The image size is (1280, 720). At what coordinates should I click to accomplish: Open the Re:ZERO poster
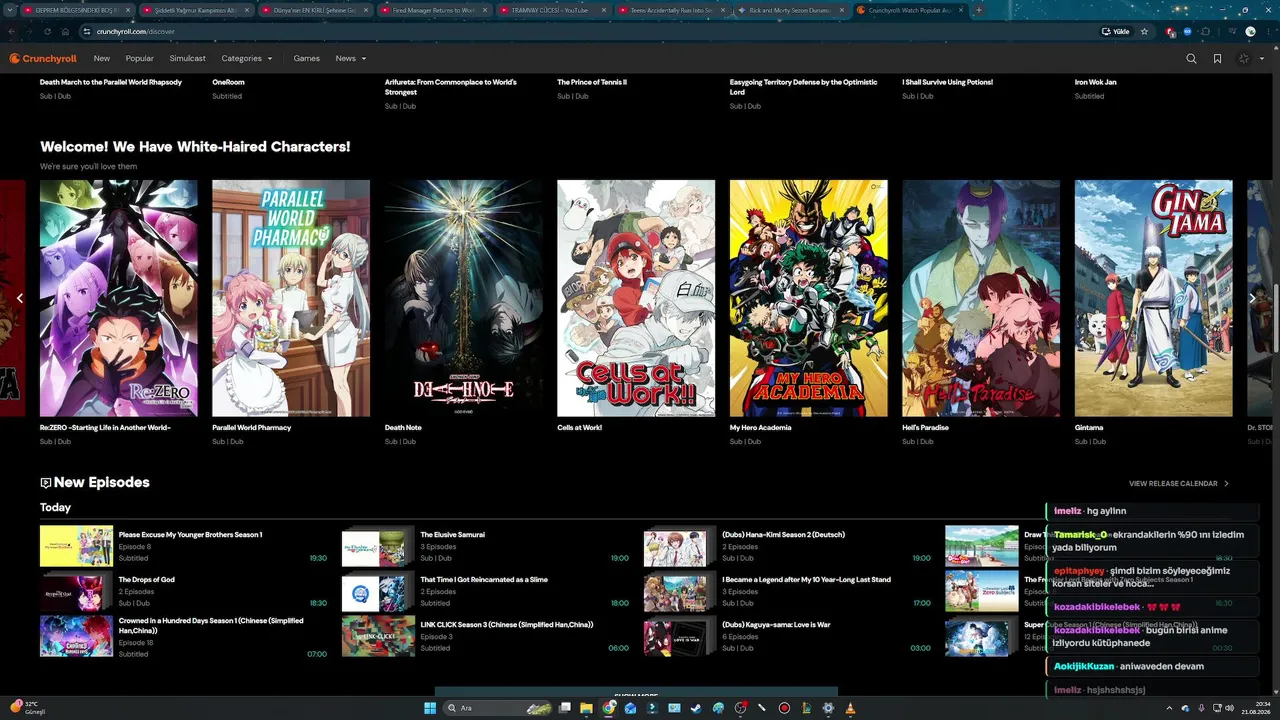(119, 298)
